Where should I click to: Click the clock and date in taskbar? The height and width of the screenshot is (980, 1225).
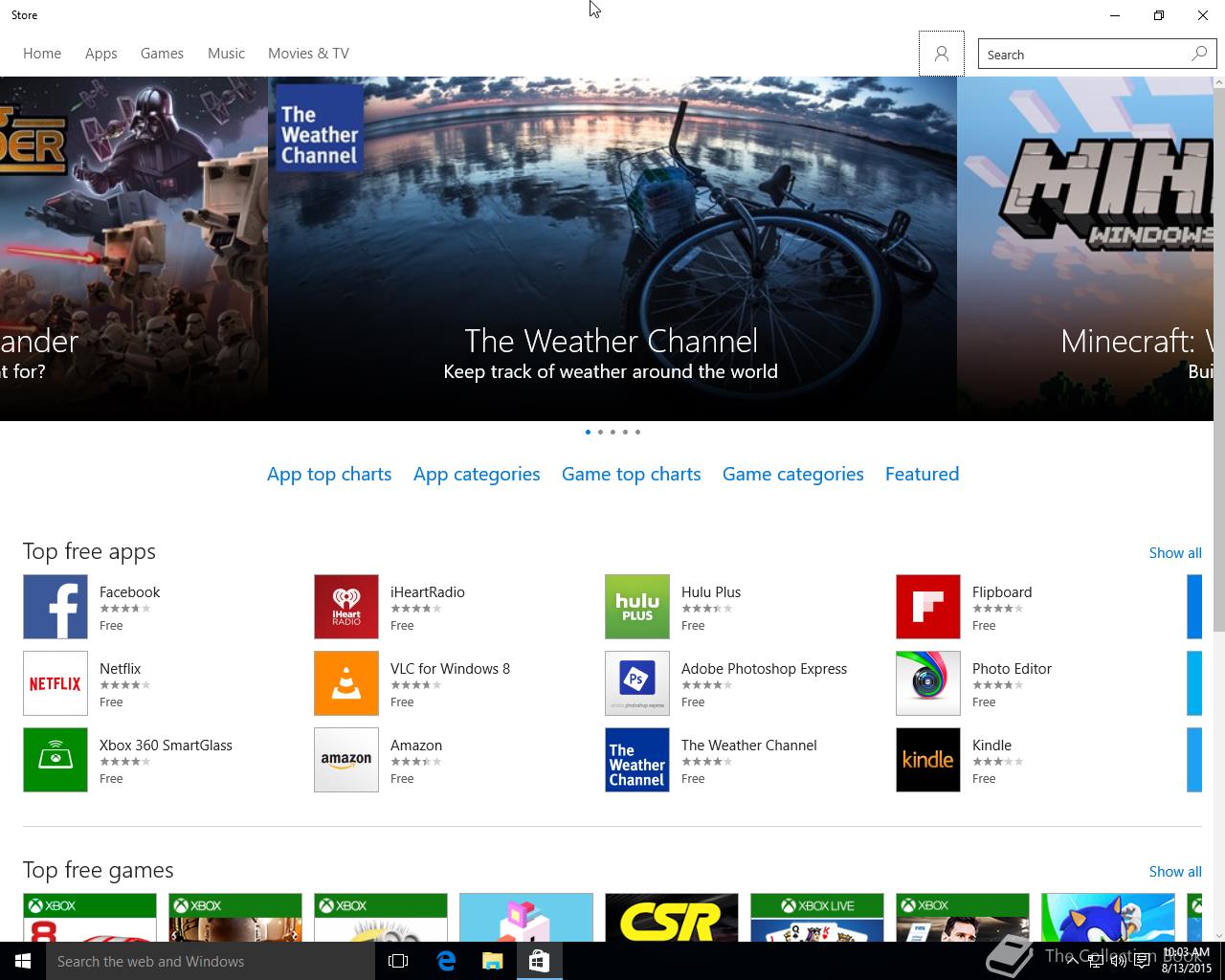point(1187,961)
